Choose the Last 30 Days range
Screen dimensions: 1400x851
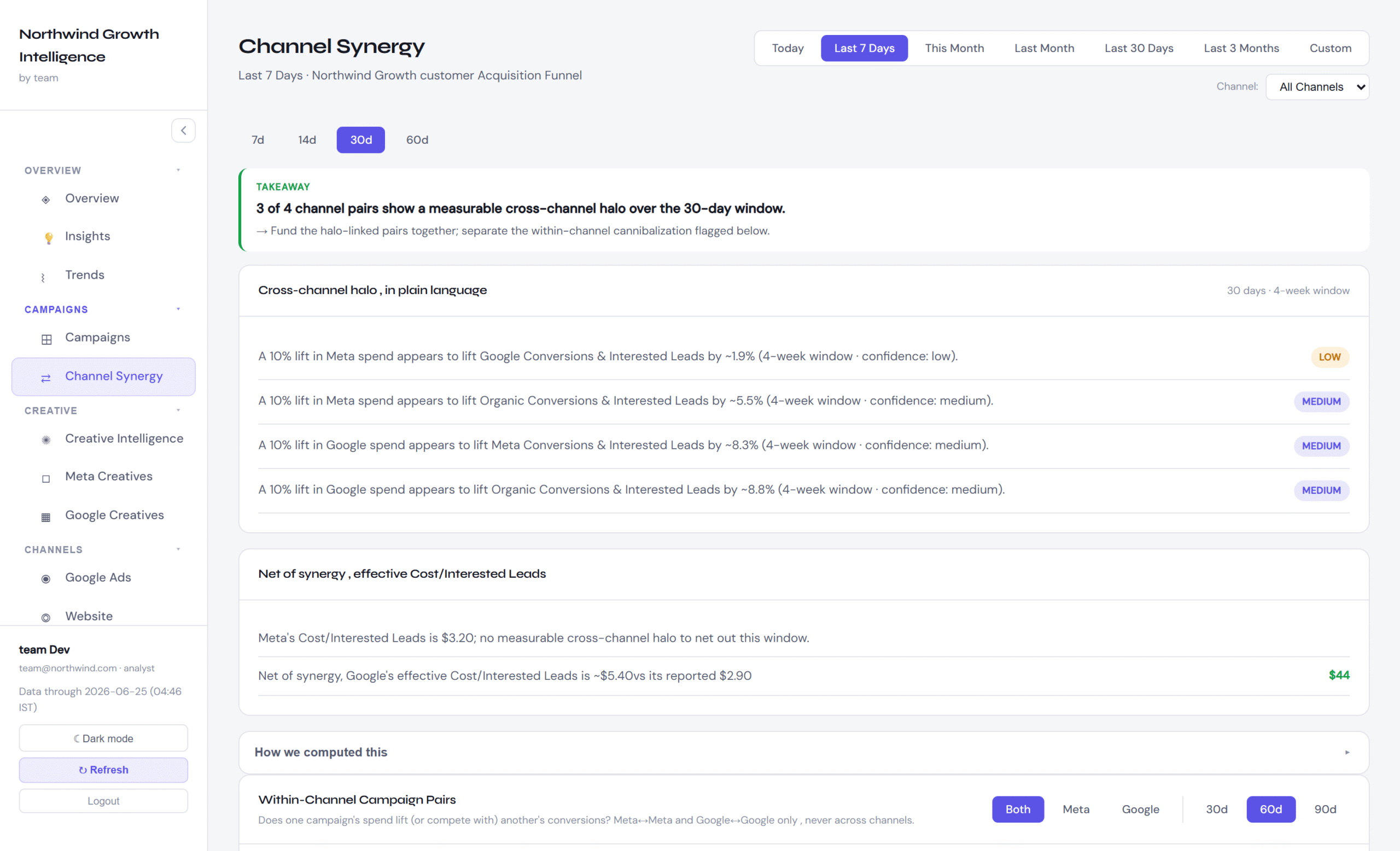pos(1139,48)
